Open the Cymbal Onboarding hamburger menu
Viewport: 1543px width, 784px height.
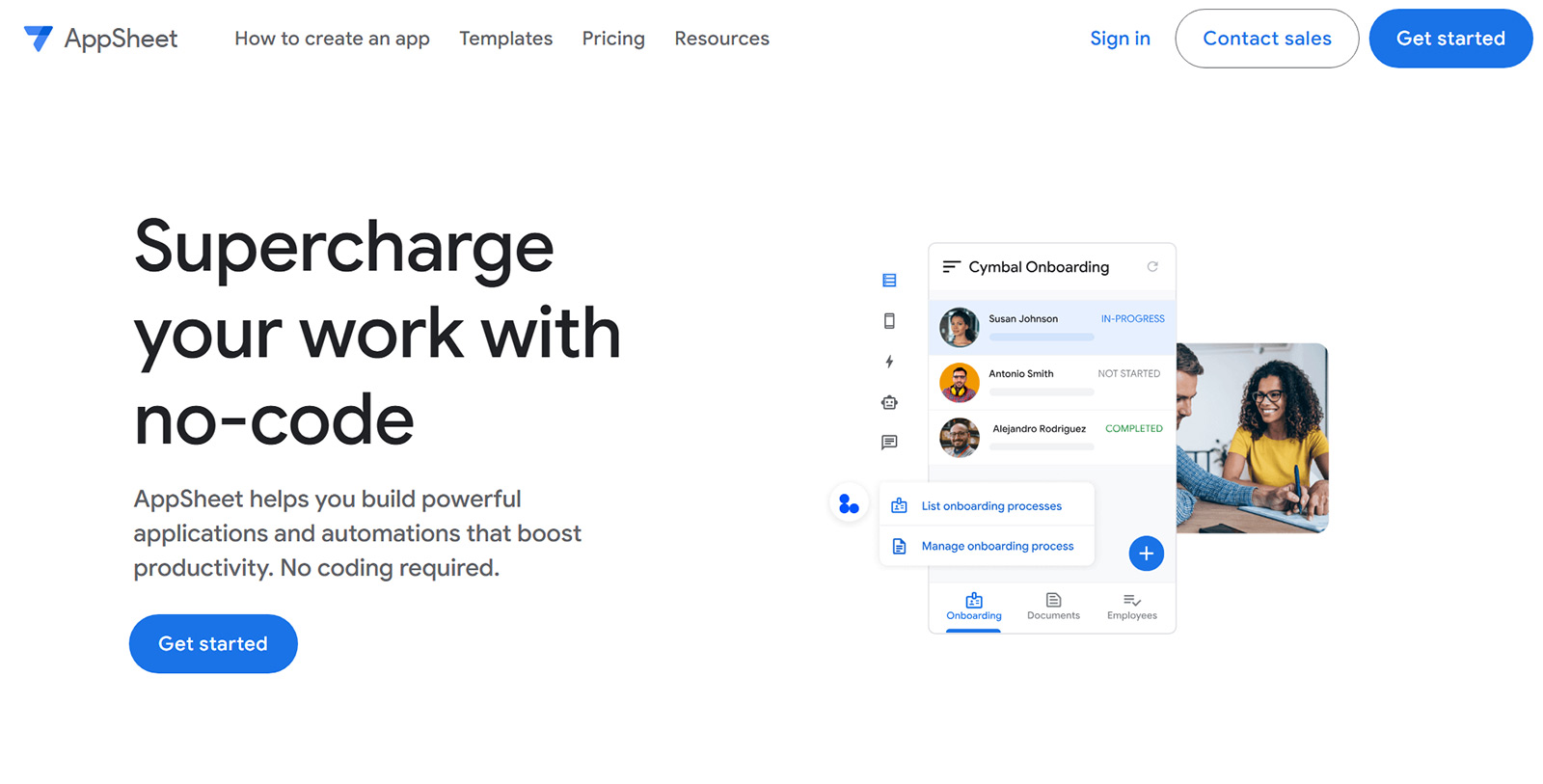tap(951, 267)
